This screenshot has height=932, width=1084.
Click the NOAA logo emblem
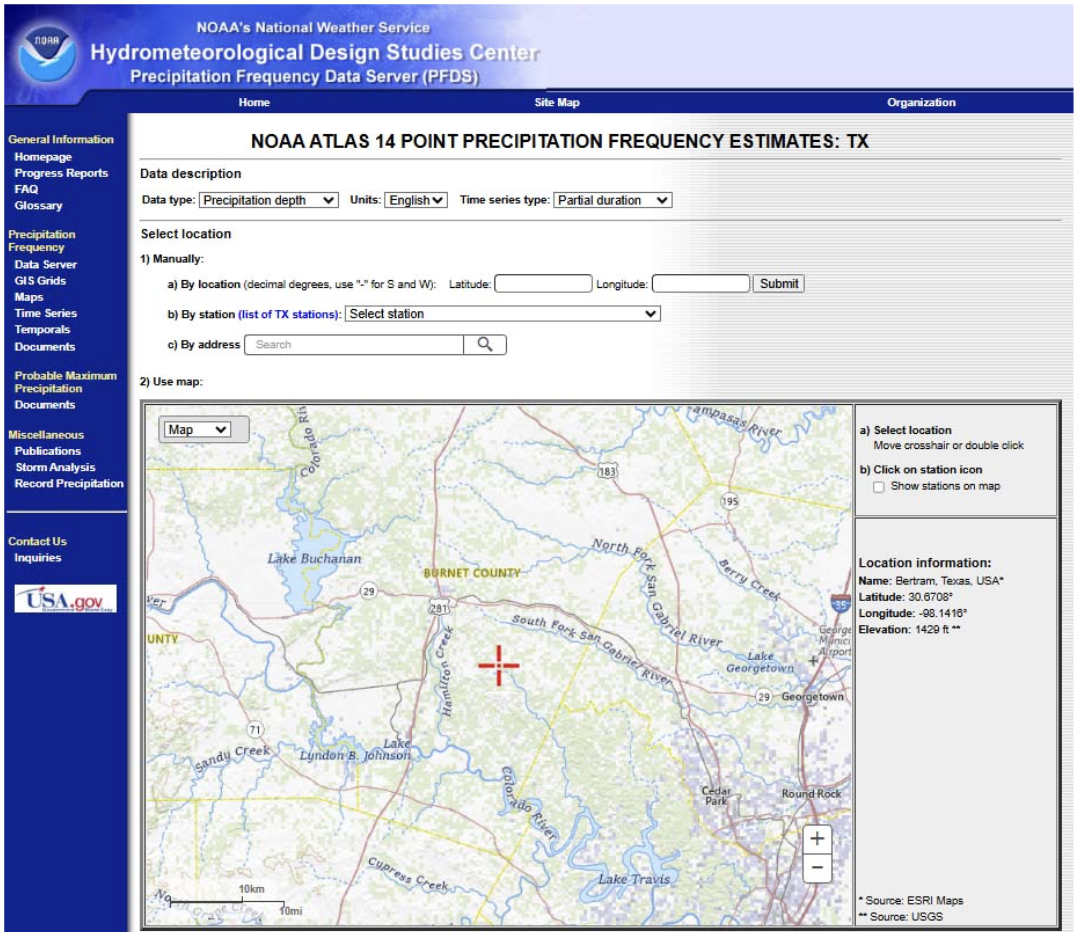[x=46, y=52]
